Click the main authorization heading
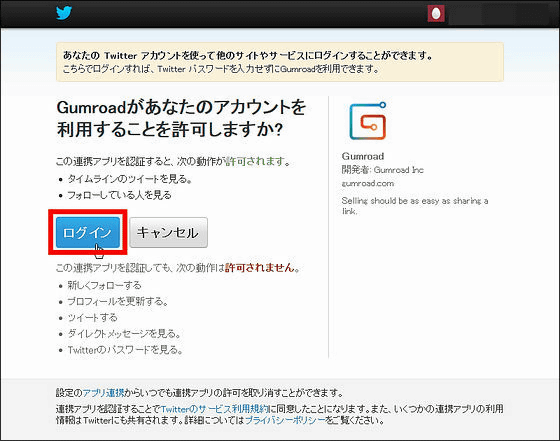 point(181,118)
